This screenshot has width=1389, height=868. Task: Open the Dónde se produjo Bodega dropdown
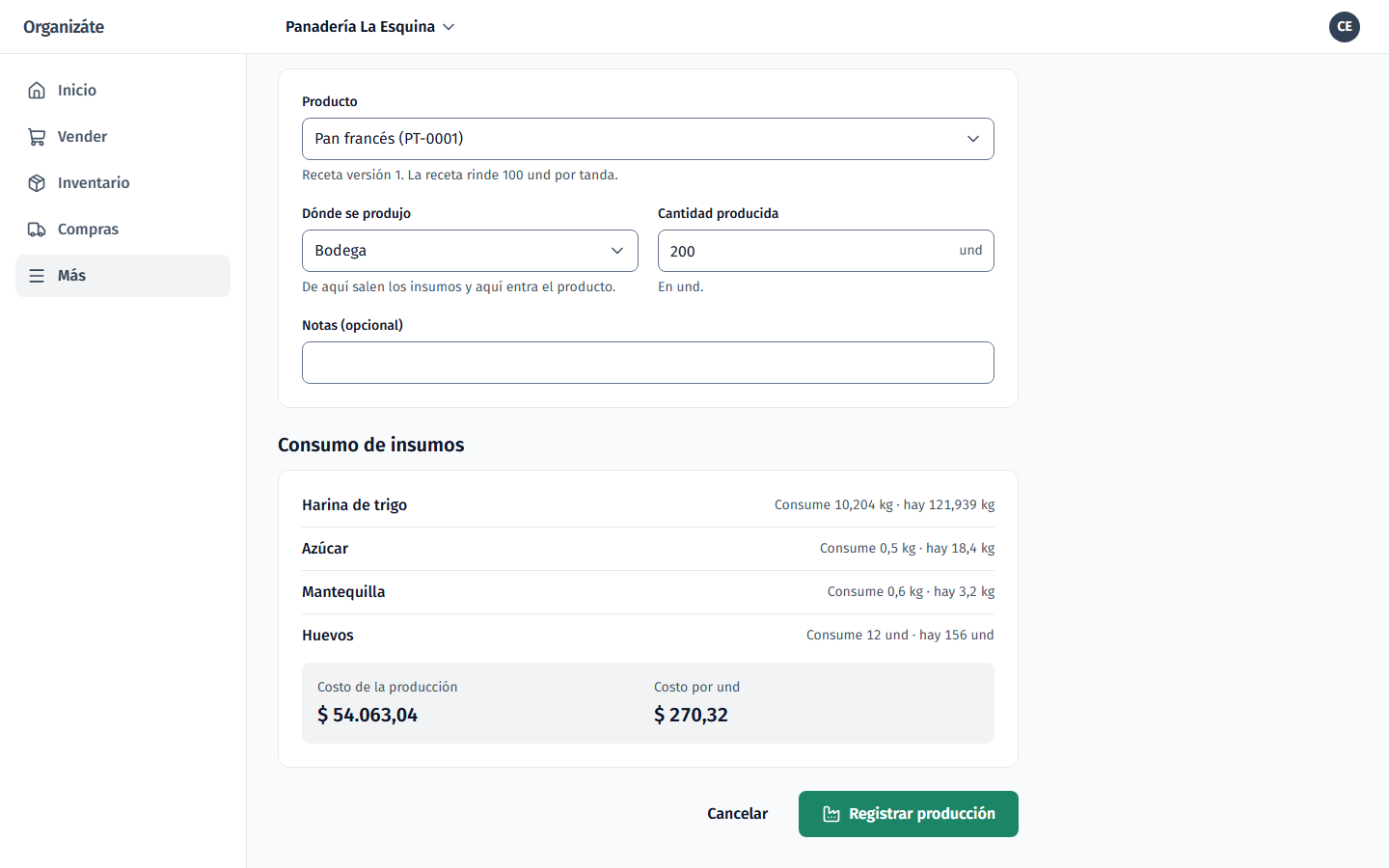(x=470, y=251)
